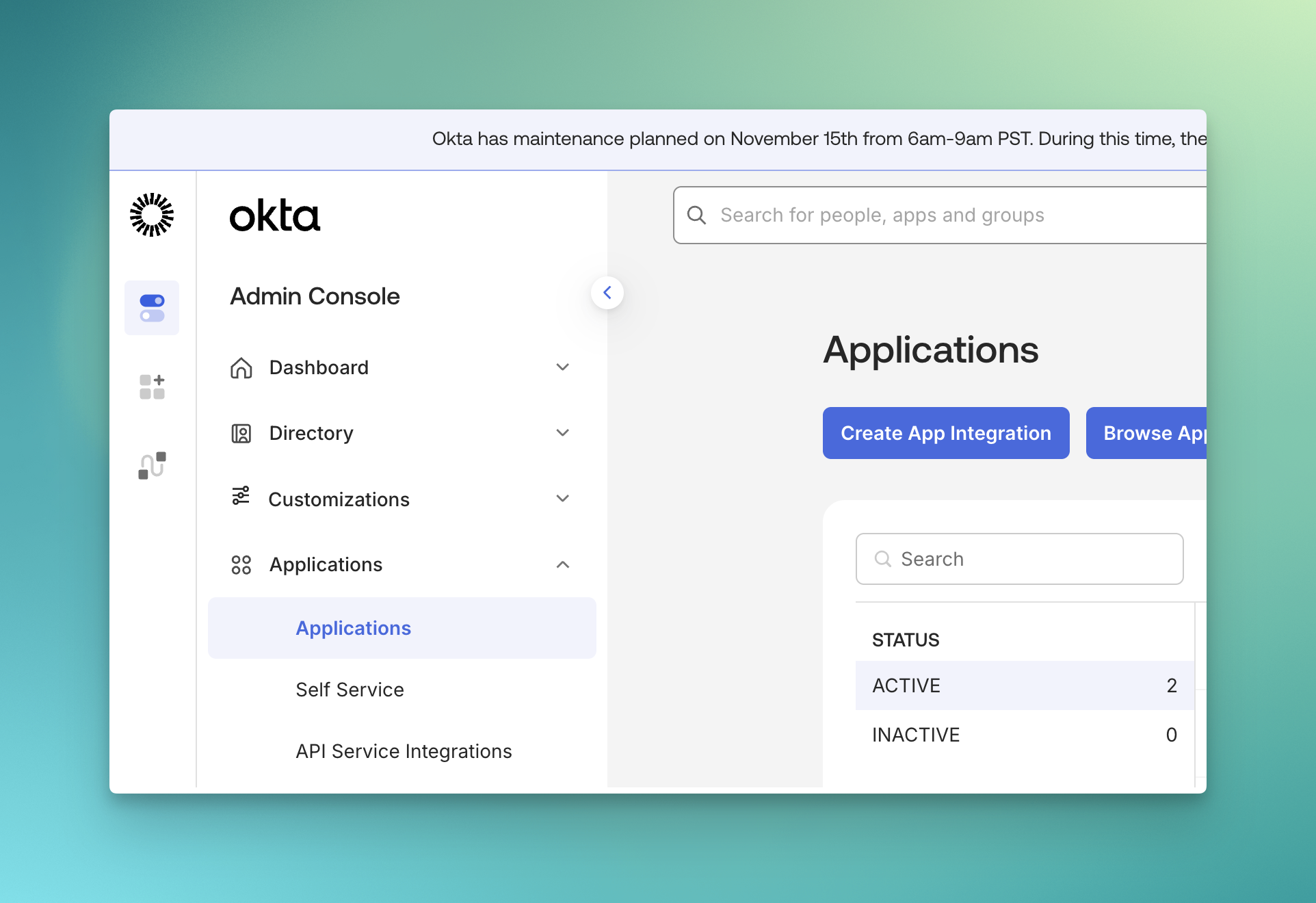The height and width of the screenshot is (903, 1316).
Task: Click the sliders icon beside Customizations
Action: (x=241, y=498)
